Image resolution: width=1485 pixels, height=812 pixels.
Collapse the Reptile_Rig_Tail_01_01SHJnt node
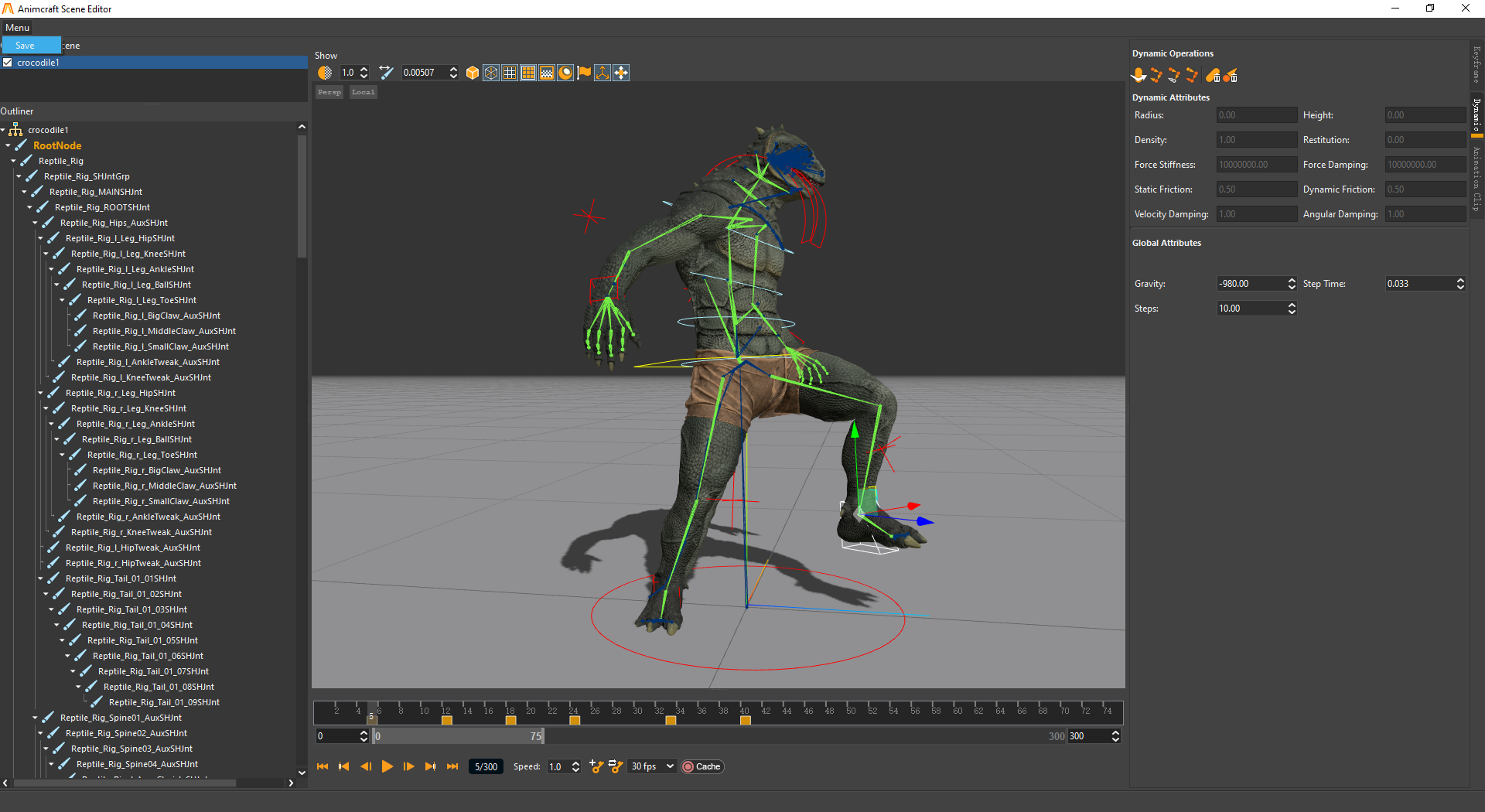40,578
